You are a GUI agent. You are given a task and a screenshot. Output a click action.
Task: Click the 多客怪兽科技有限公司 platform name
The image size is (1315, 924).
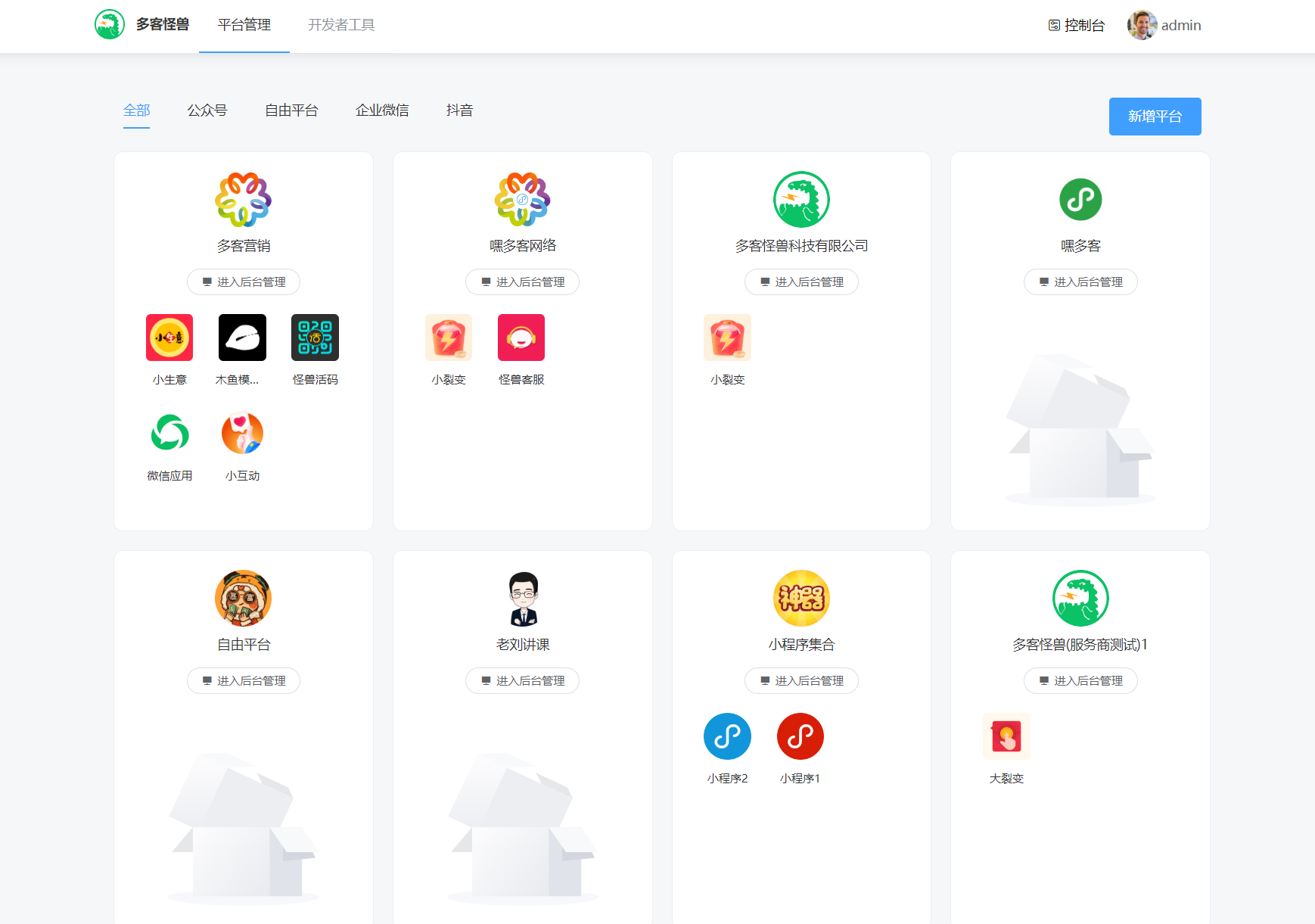pyautogui.click(x=801, y=246)
